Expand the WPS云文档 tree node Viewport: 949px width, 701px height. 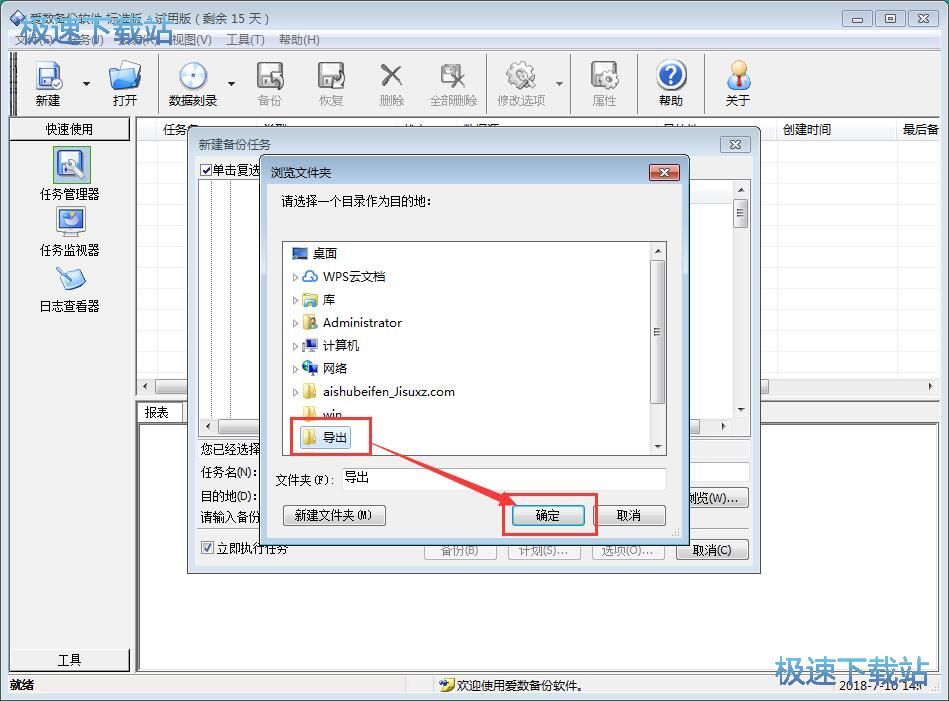pyautogui.click(x=295, y=277)
